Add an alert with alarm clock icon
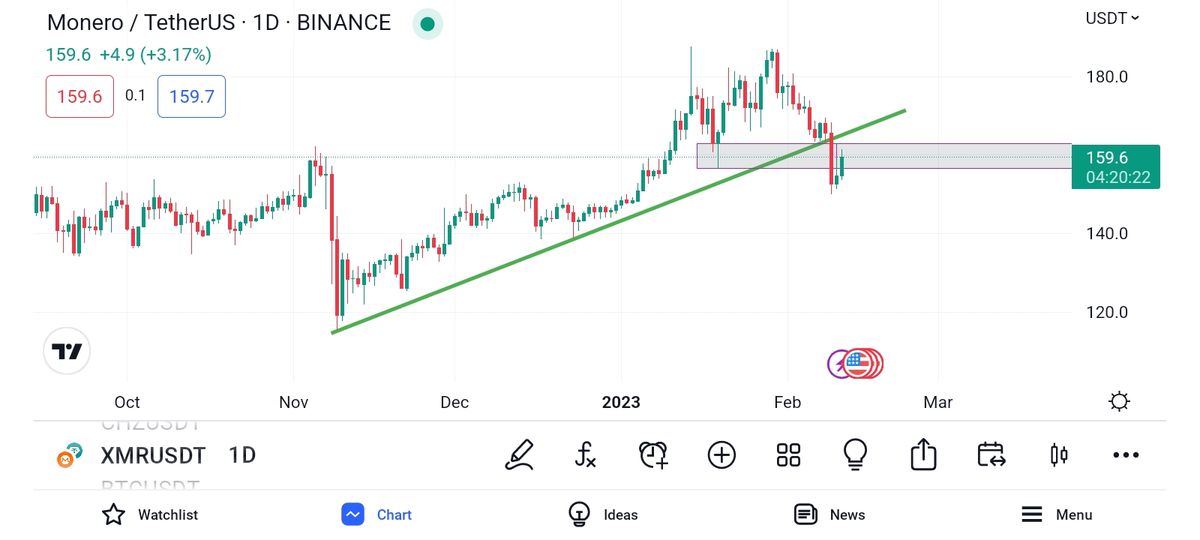Image resolution: width=1200 pixels, height=540 pixels. 653,455
